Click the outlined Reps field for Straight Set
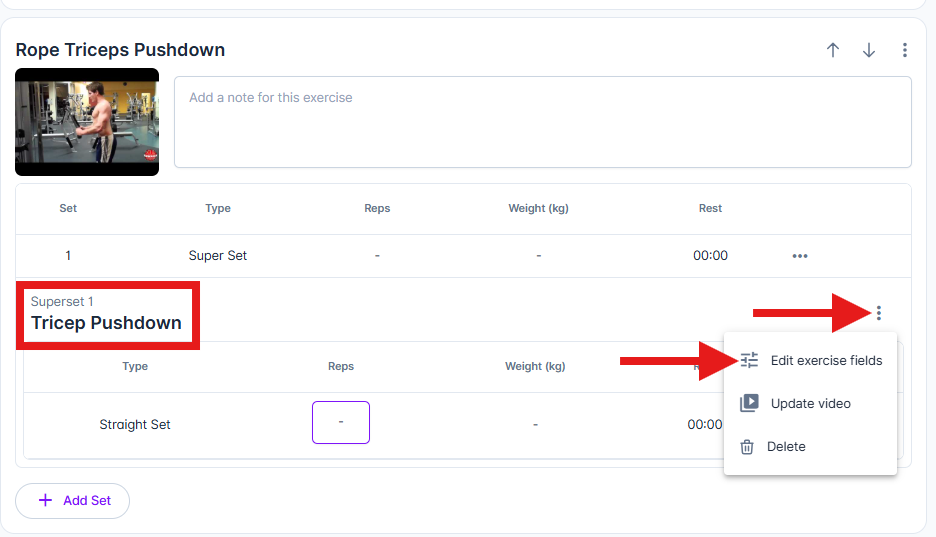The height and width of the screenshot is (537, 936). (x=341, y=422)
